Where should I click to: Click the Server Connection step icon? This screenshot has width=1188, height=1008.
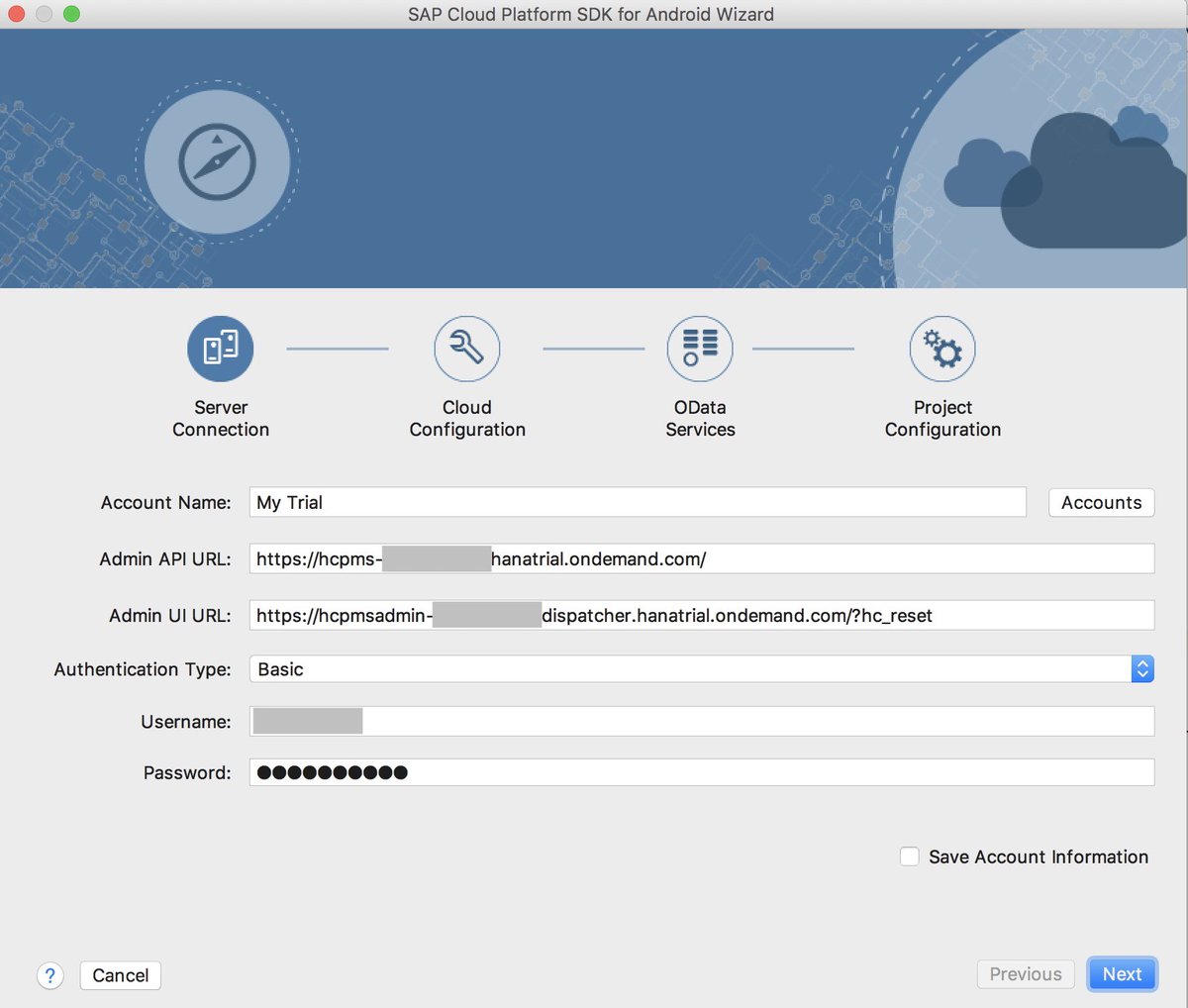[220, 349]
